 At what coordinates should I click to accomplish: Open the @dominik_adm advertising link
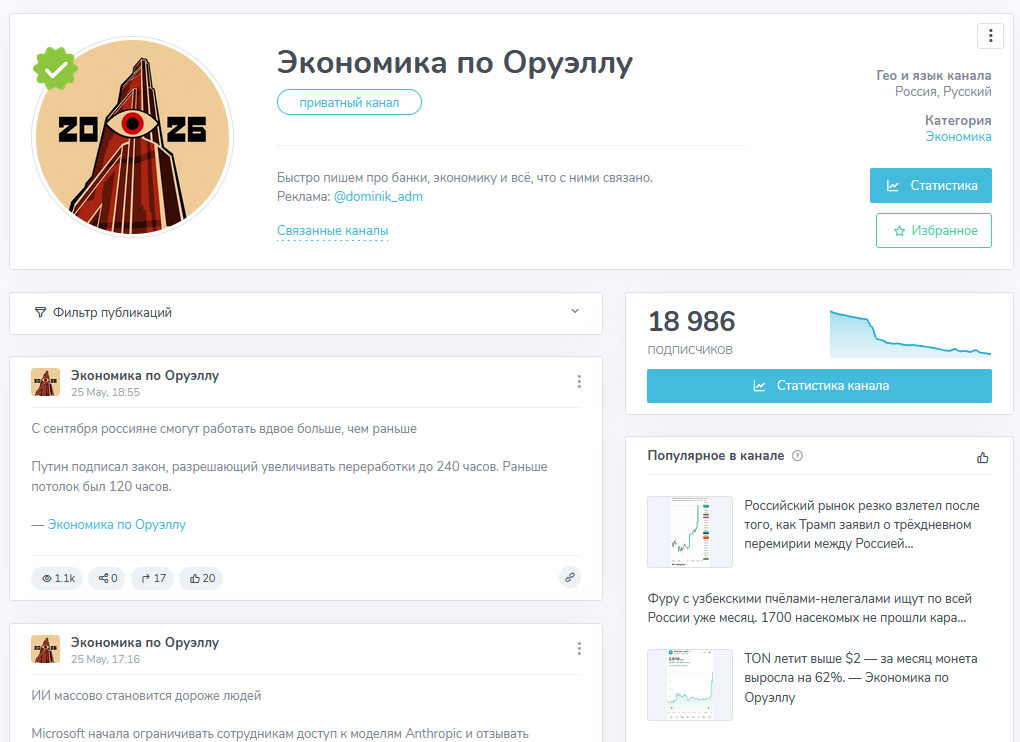pos(378,196)
